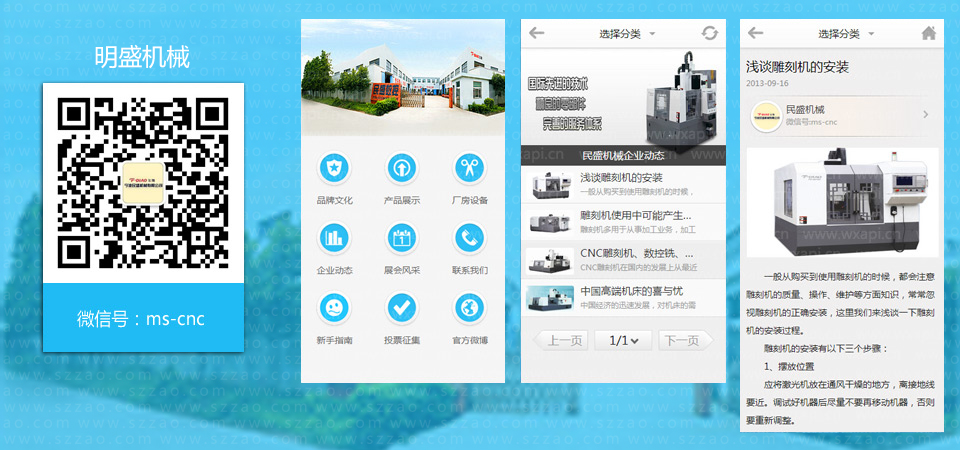Click the 品牌文化 label
The height and width of the screenshot is (450, 960).
point(334,200)
